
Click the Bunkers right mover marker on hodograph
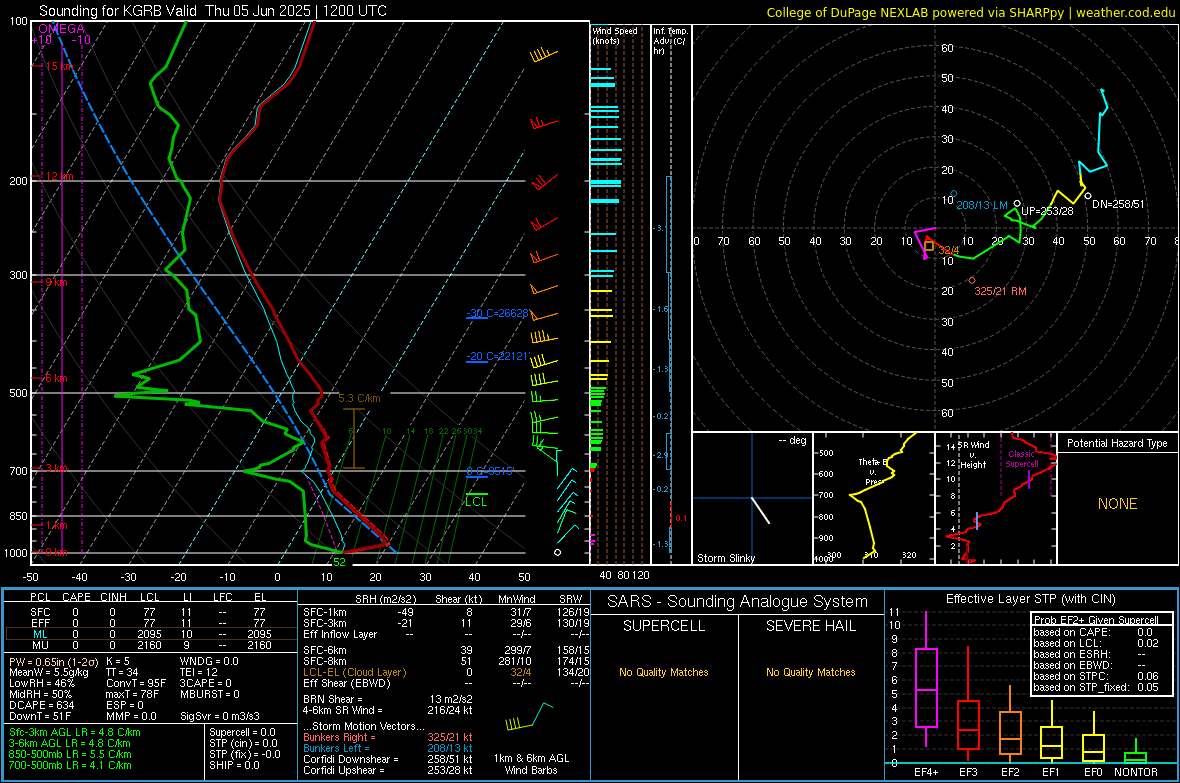pyautogui.click(x=972, y=280)
